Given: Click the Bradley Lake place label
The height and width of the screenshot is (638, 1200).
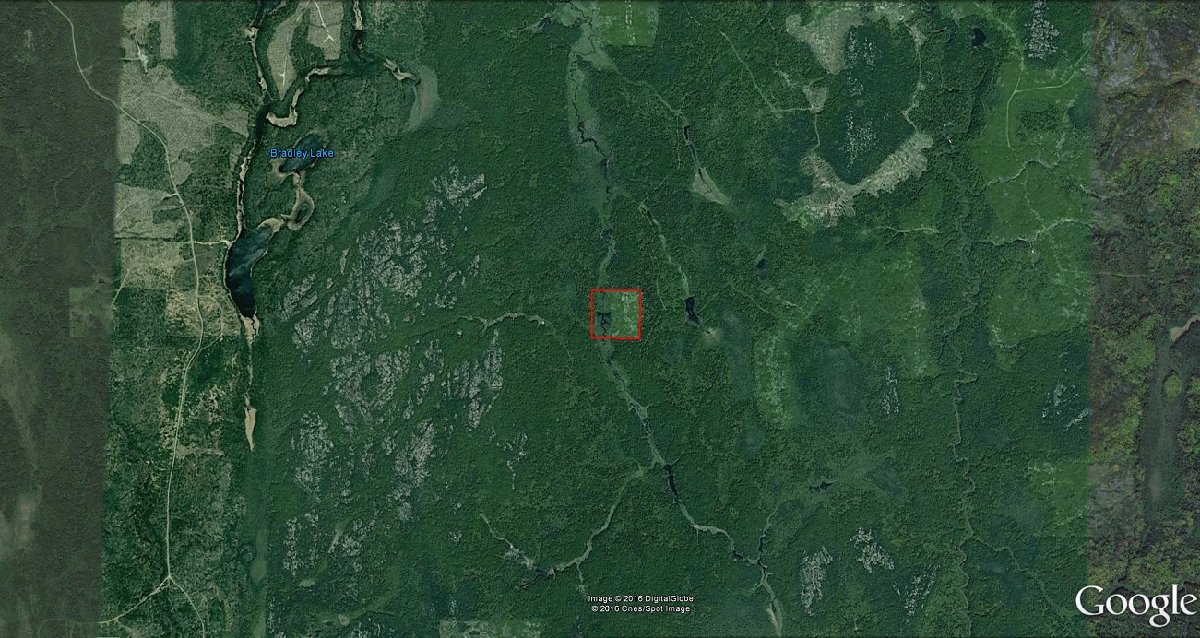Looking at the screenshot, I should click(302, 153).
